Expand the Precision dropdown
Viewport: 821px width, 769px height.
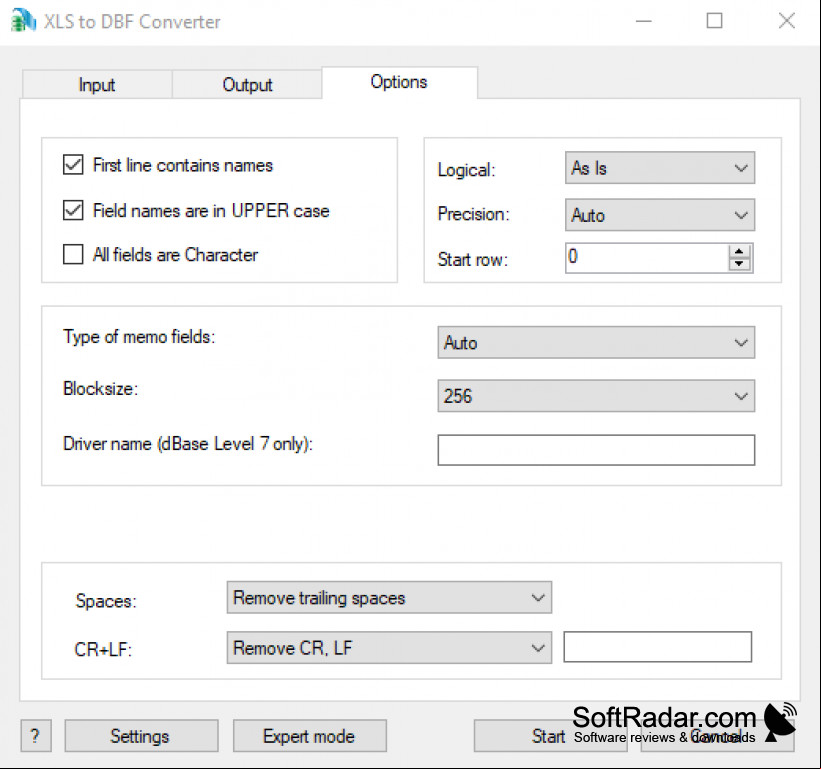pyautogui.click(x=660, y=215)
